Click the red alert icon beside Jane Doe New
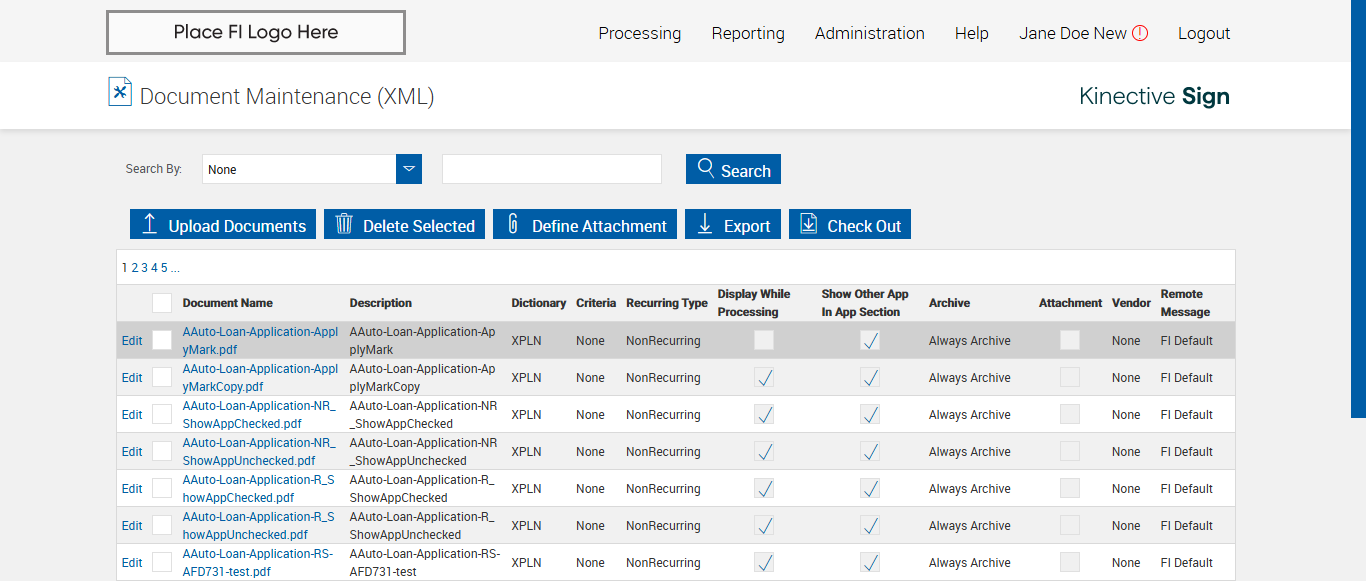The width and height of the screenshot is (1366, 581). coord(1140,33)
